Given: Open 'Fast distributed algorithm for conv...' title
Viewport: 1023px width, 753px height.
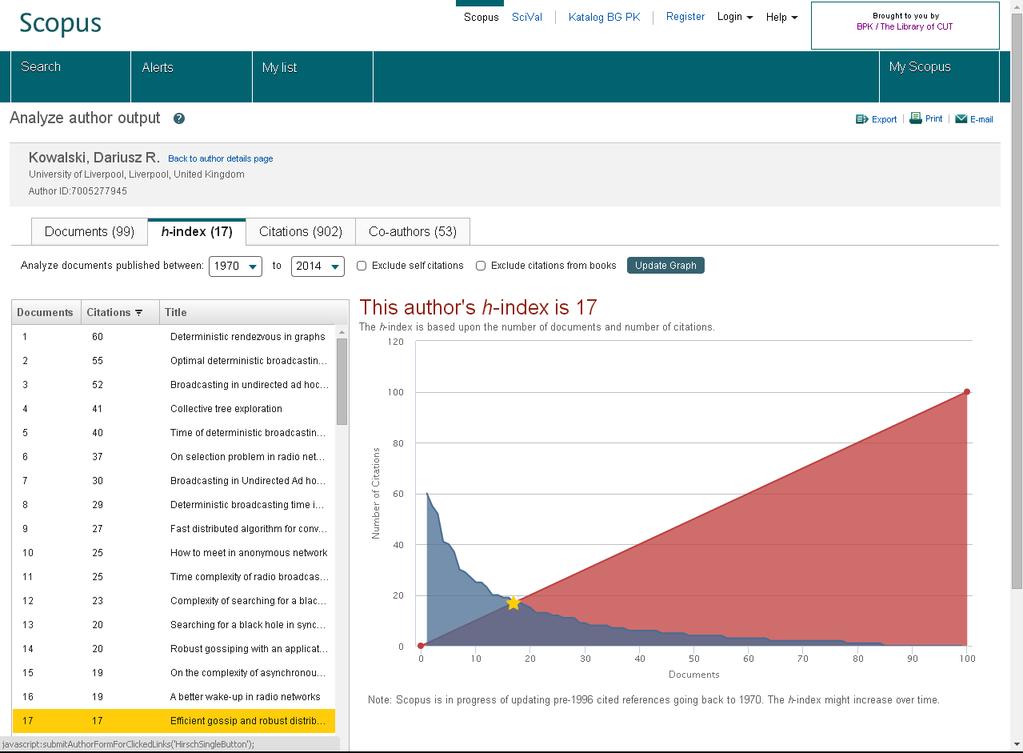Looking at the screenshot, I should point(249,529).
